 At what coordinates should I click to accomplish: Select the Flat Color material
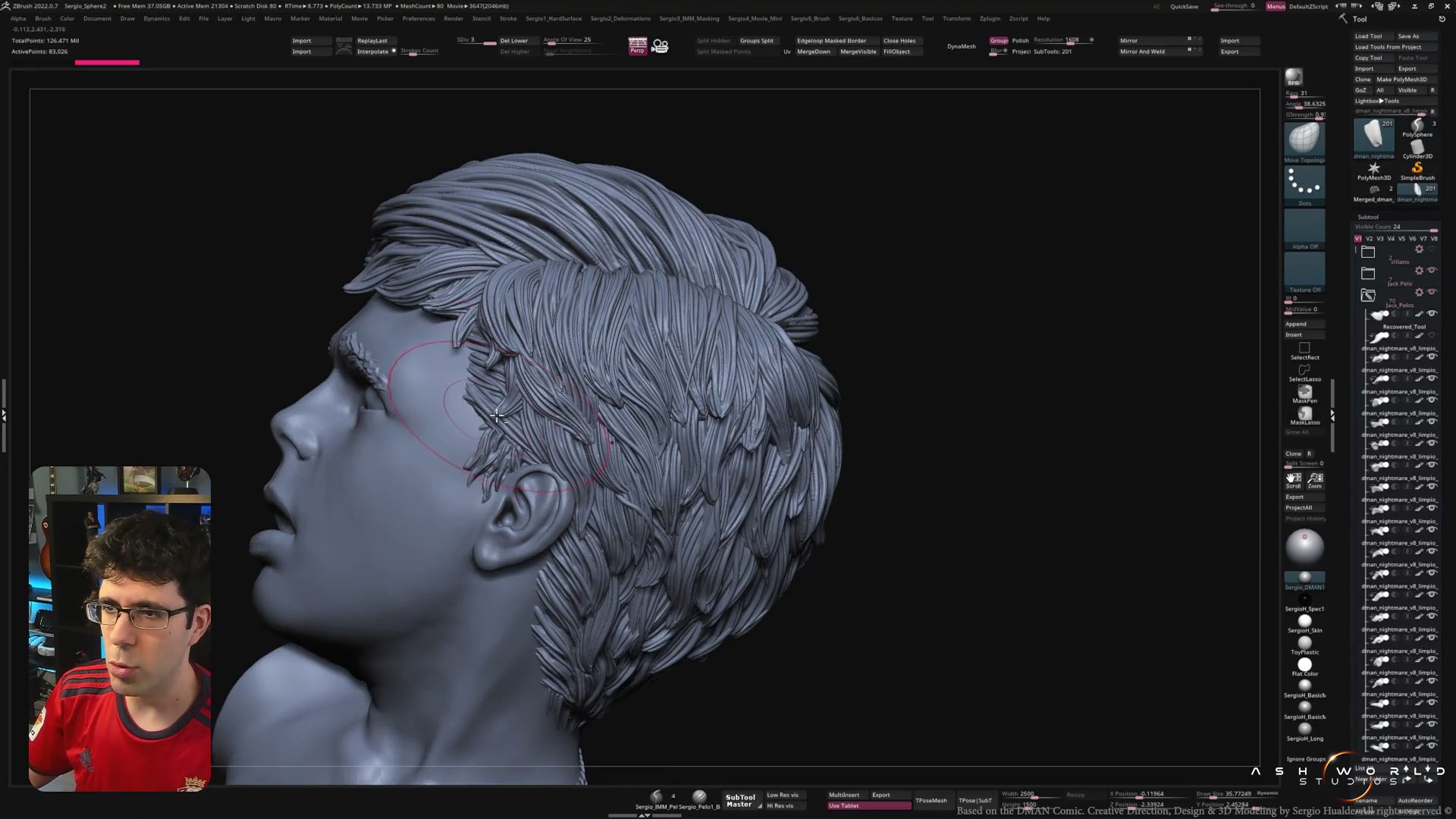pos(1304,665)
